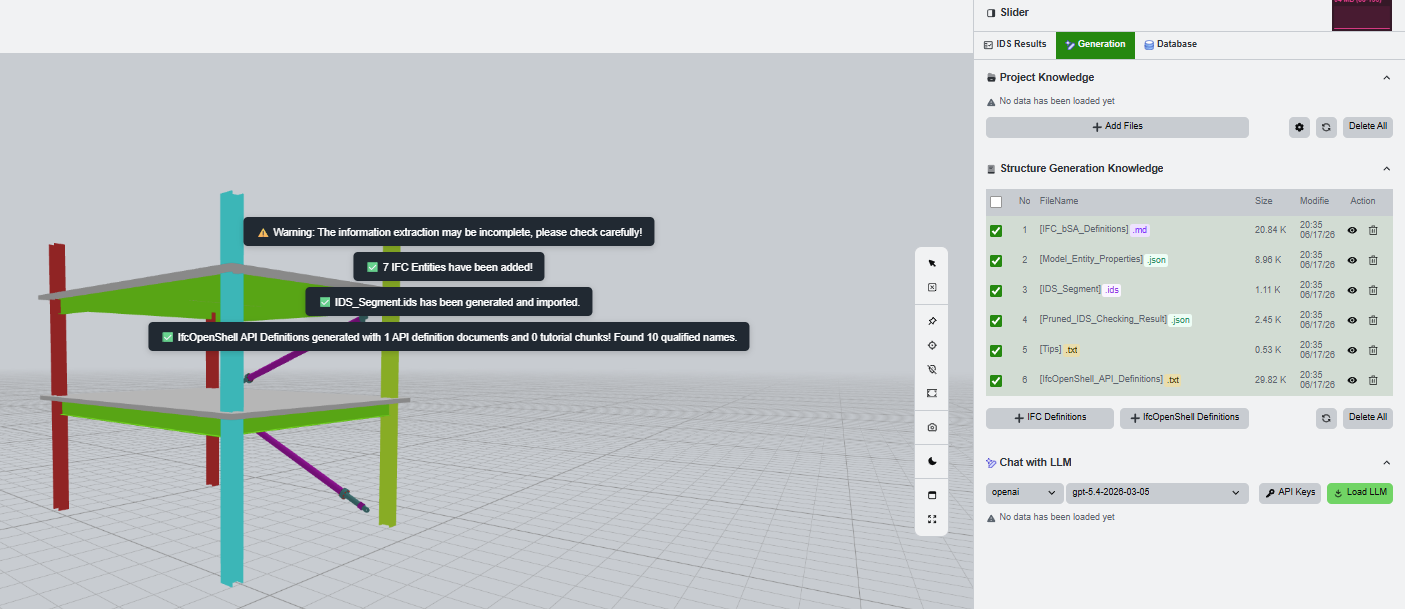Screen dimensions: 1405x609
Task: Click the IFC Definitions button
Action: click(1050, 418)
